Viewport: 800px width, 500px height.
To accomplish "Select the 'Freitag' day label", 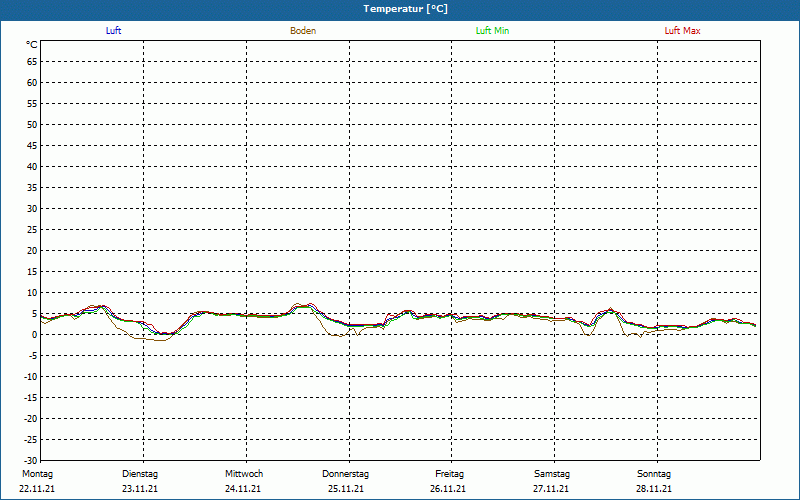I will [x=449, y=474].
